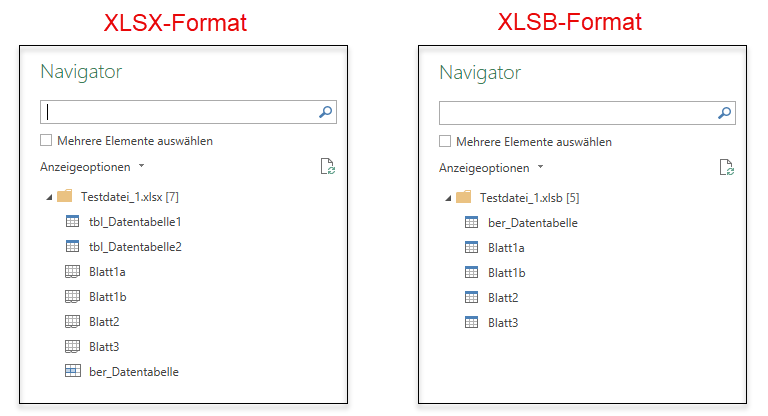Click the Testdatei_1.xlsb folder icon
Viewport: 768px width, 416px height.
tap(463, 197)
